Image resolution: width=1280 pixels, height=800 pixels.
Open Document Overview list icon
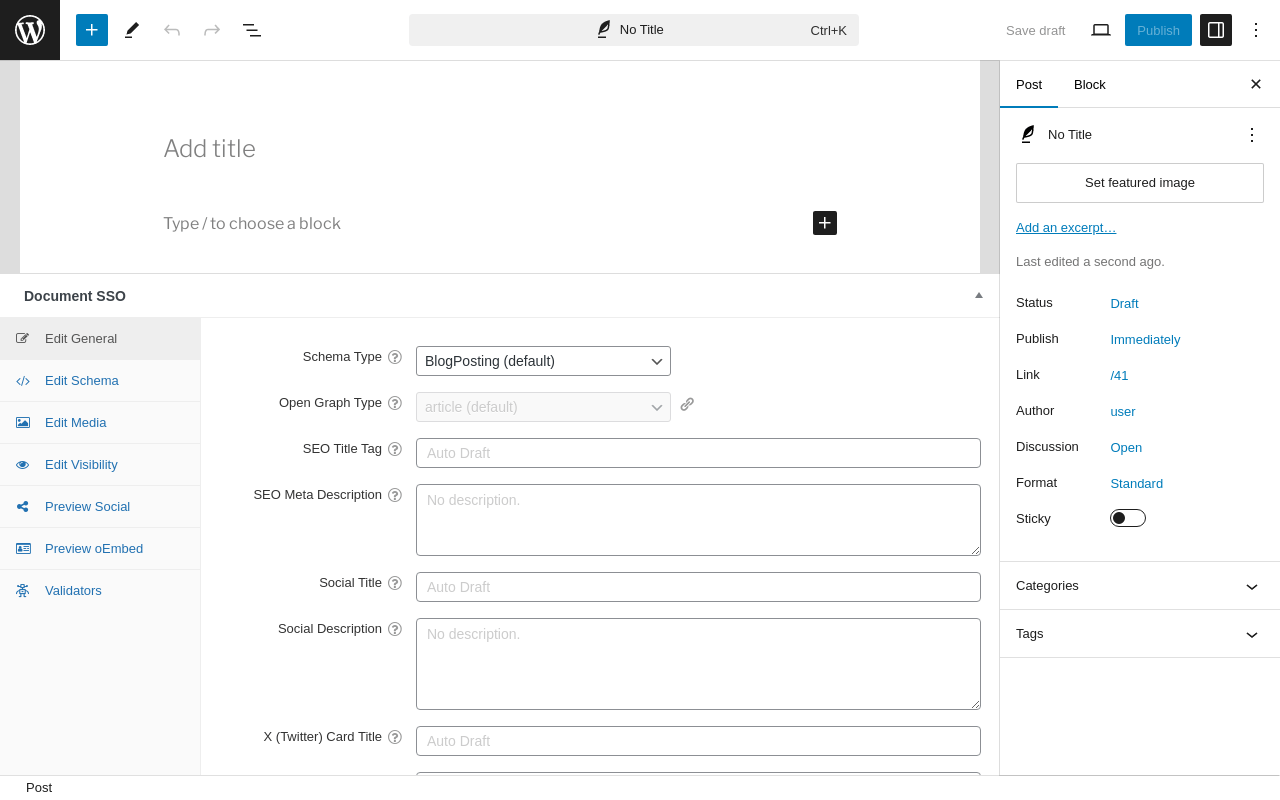(x=251, y=30)
